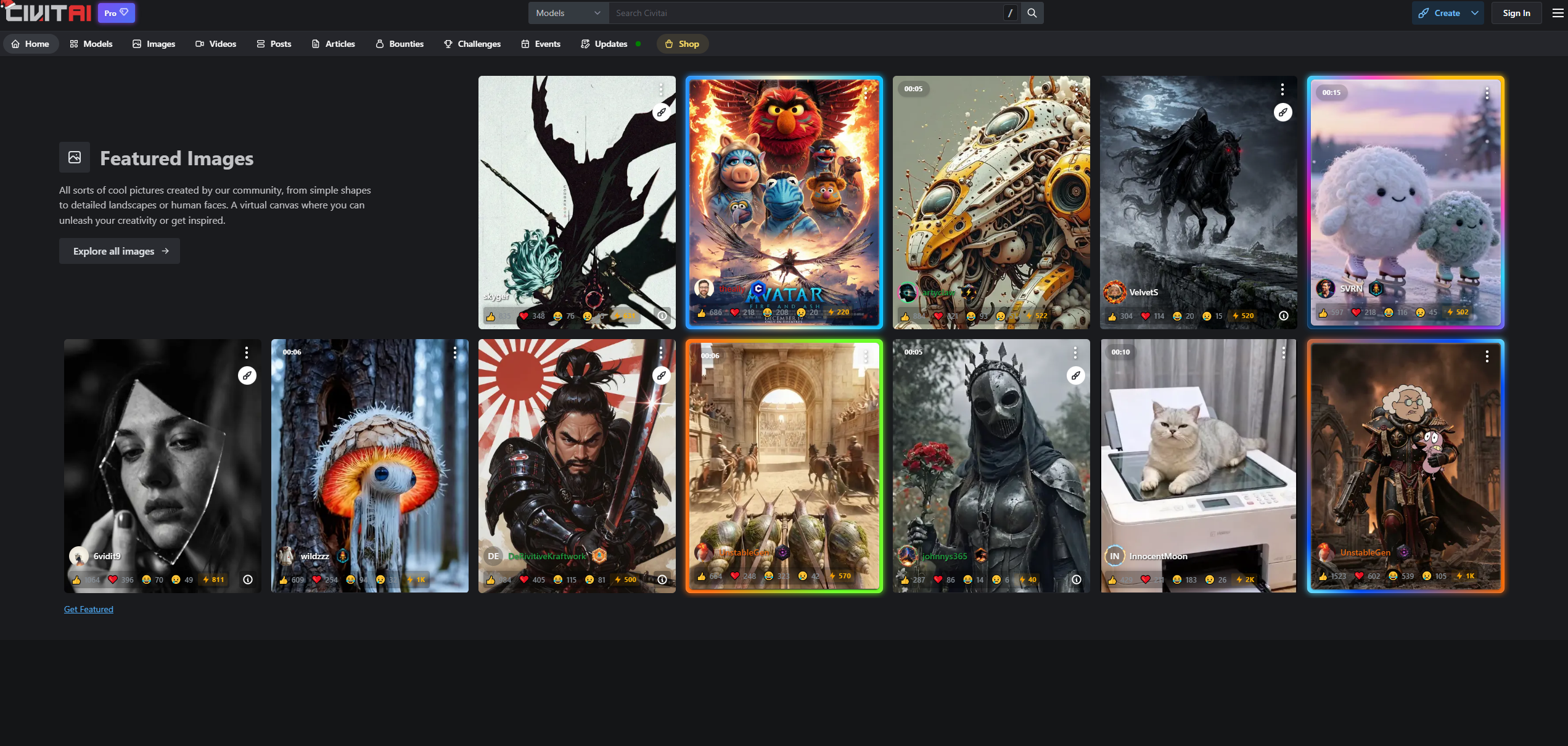
Task: Open the Pro membership badge
Action: pos(116,13)
